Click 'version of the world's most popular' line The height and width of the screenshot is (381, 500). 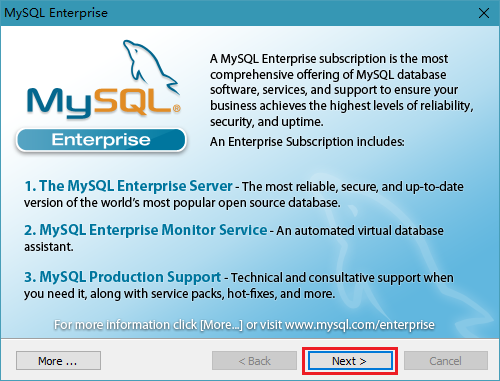click(x=182, y=203)
